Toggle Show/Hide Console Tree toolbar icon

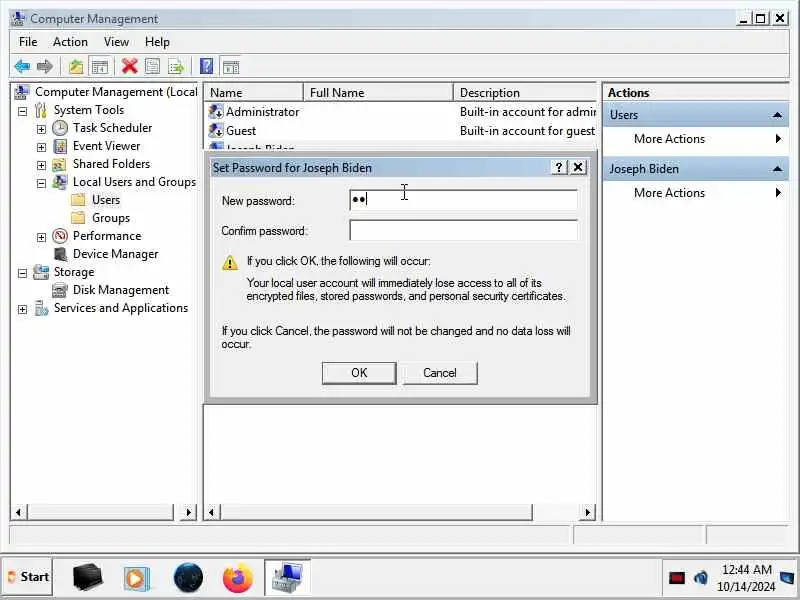(100, 66)
